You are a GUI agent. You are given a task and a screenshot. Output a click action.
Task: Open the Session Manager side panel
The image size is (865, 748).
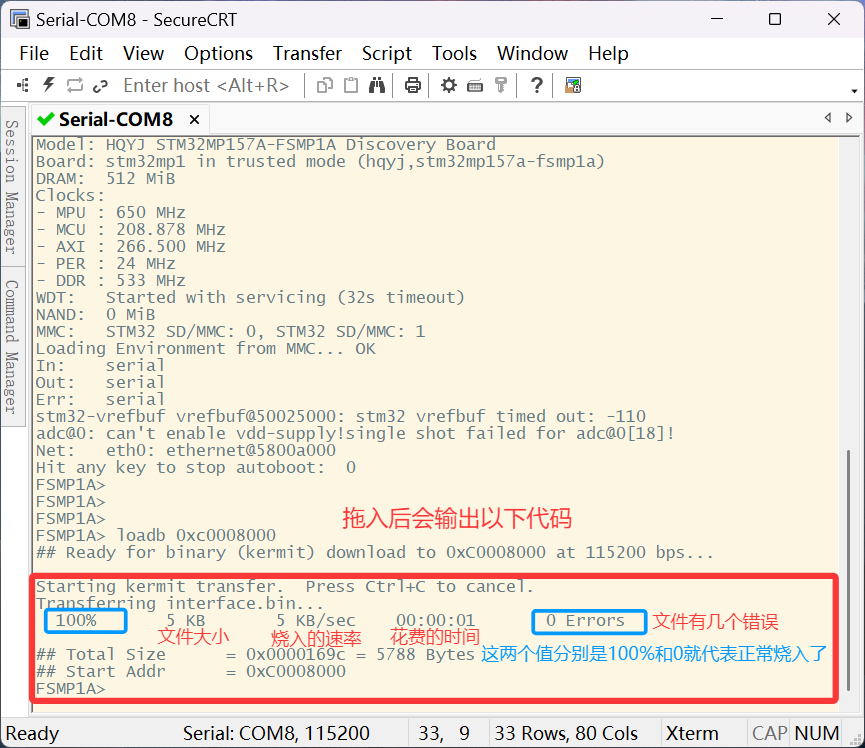12,186
